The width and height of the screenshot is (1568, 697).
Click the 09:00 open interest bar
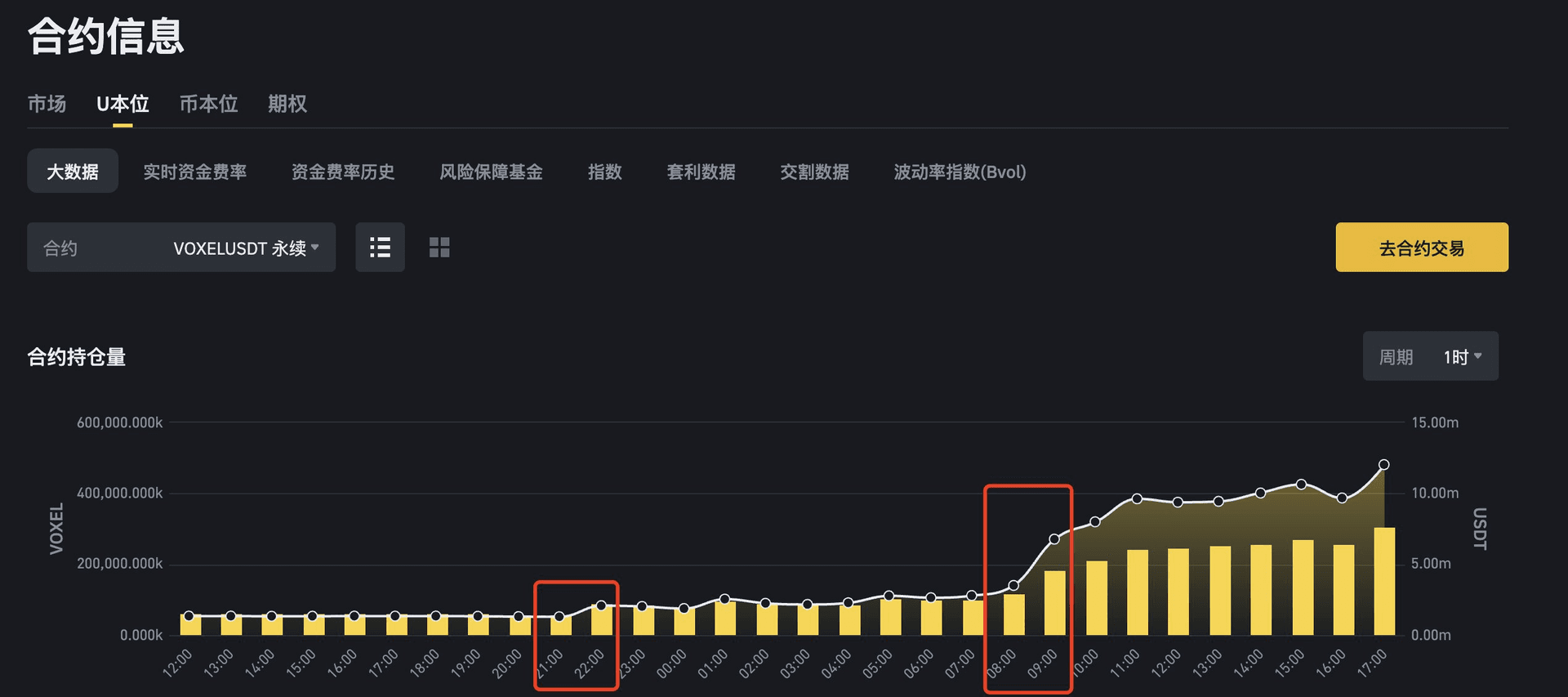1055,603
